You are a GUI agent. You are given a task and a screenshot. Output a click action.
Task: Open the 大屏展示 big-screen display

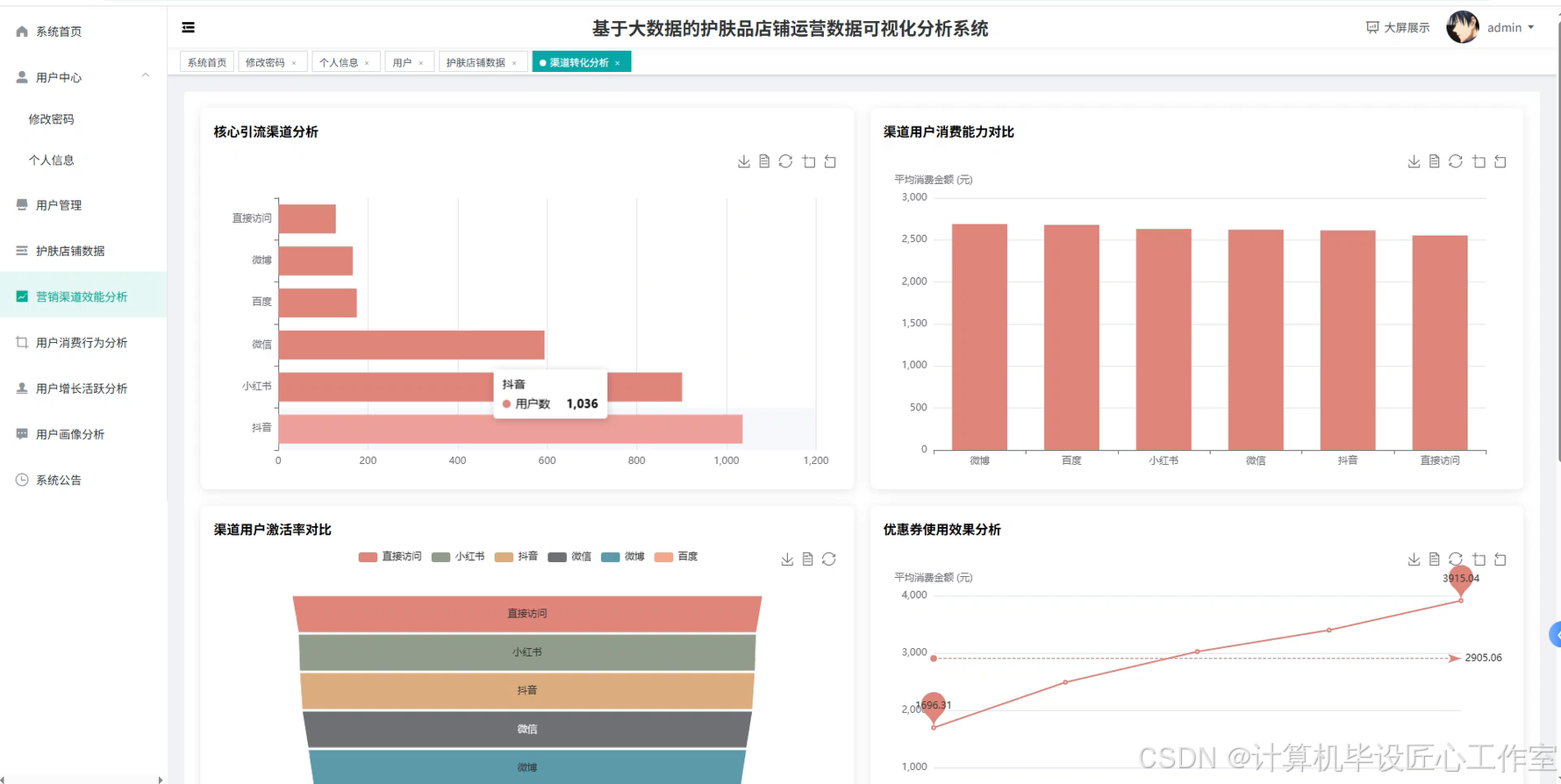[x=1398, y=28]
